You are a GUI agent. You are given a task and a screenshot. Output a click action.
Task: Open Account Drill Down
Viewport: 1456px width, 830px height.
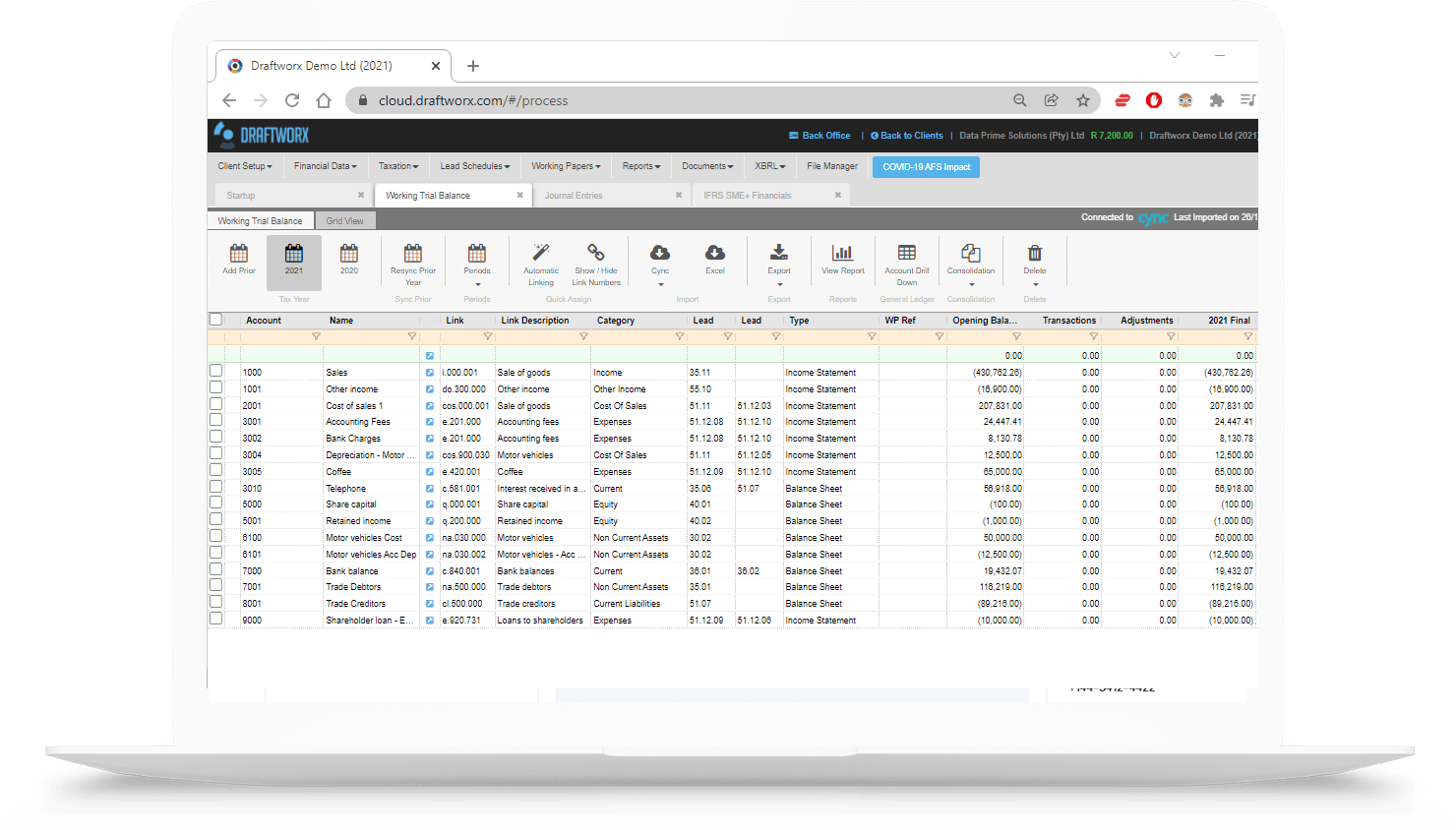pyautogui.click(x=906, y=254)
